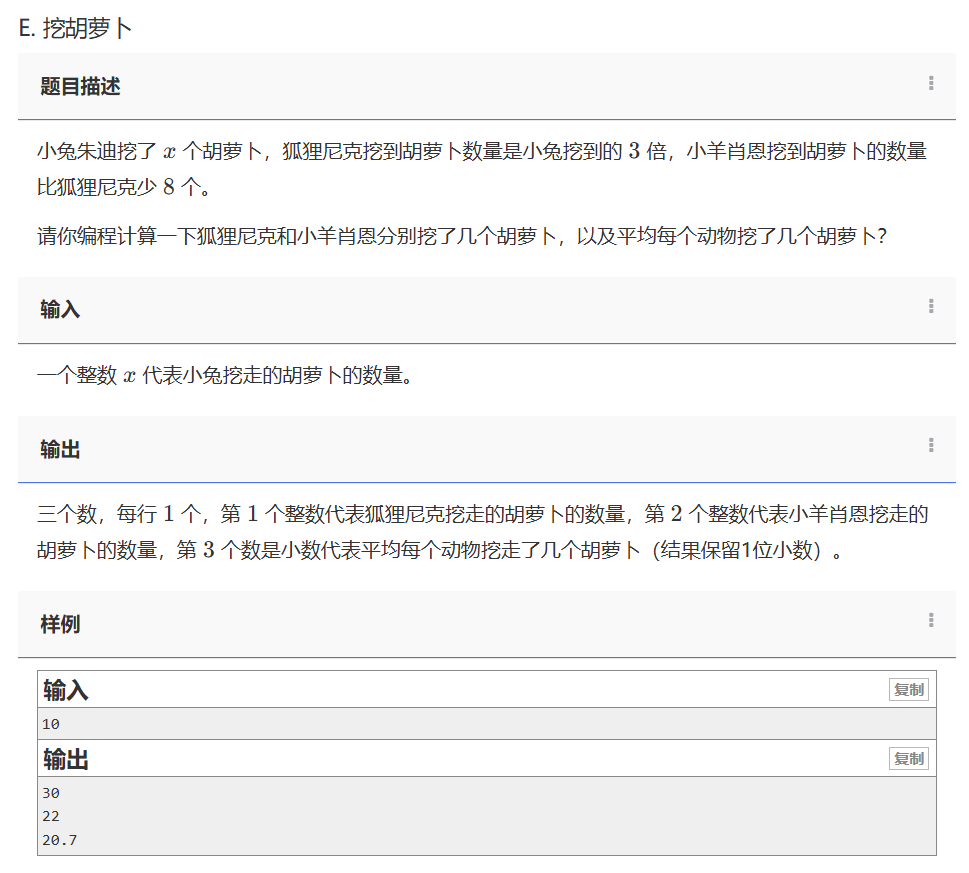Click the sample output line 30
Screen dimensions: 969x873
click(51, 793)
